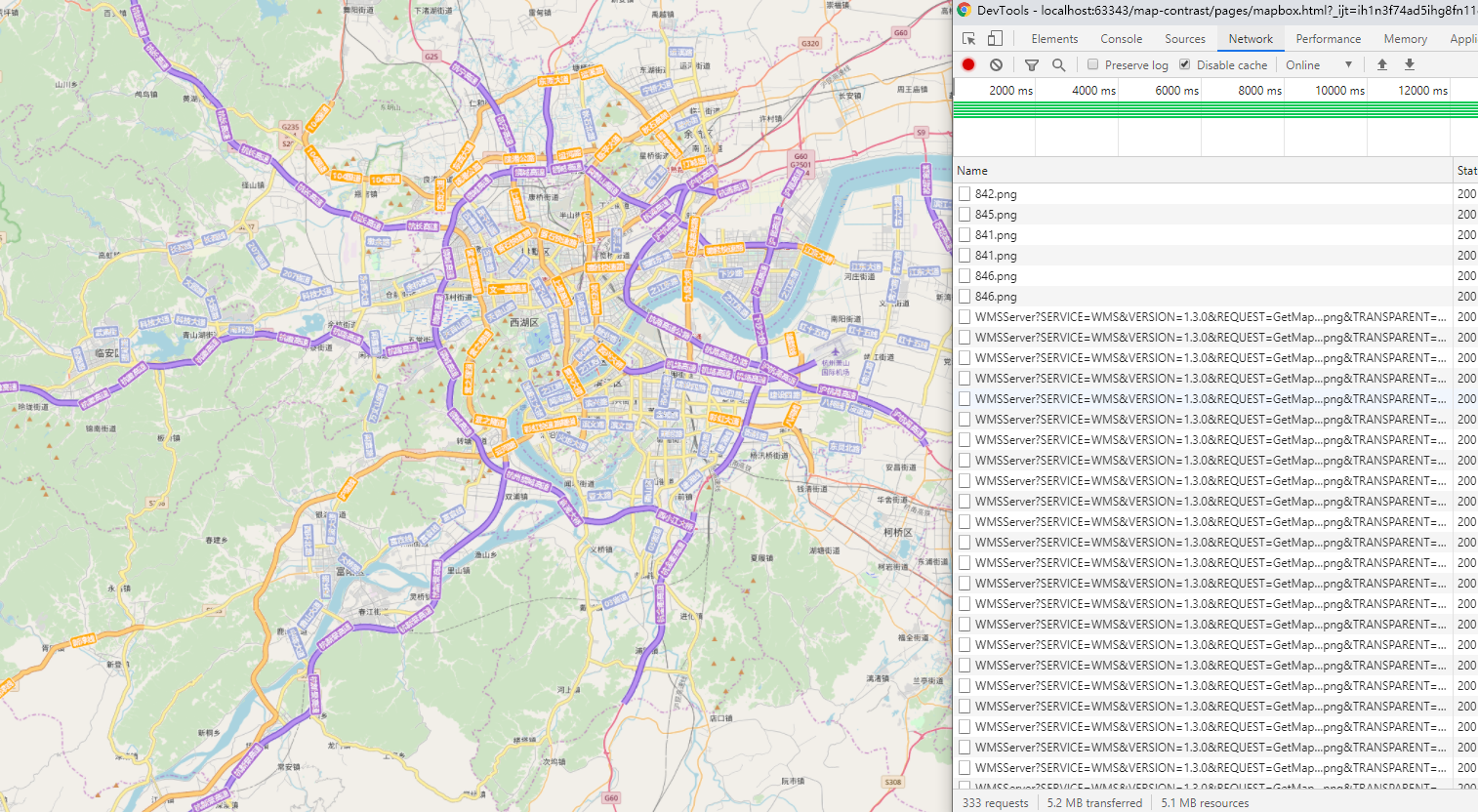1478x812 pixels.
Task: Select the 842.png request row
Action: tap(996, 194)
